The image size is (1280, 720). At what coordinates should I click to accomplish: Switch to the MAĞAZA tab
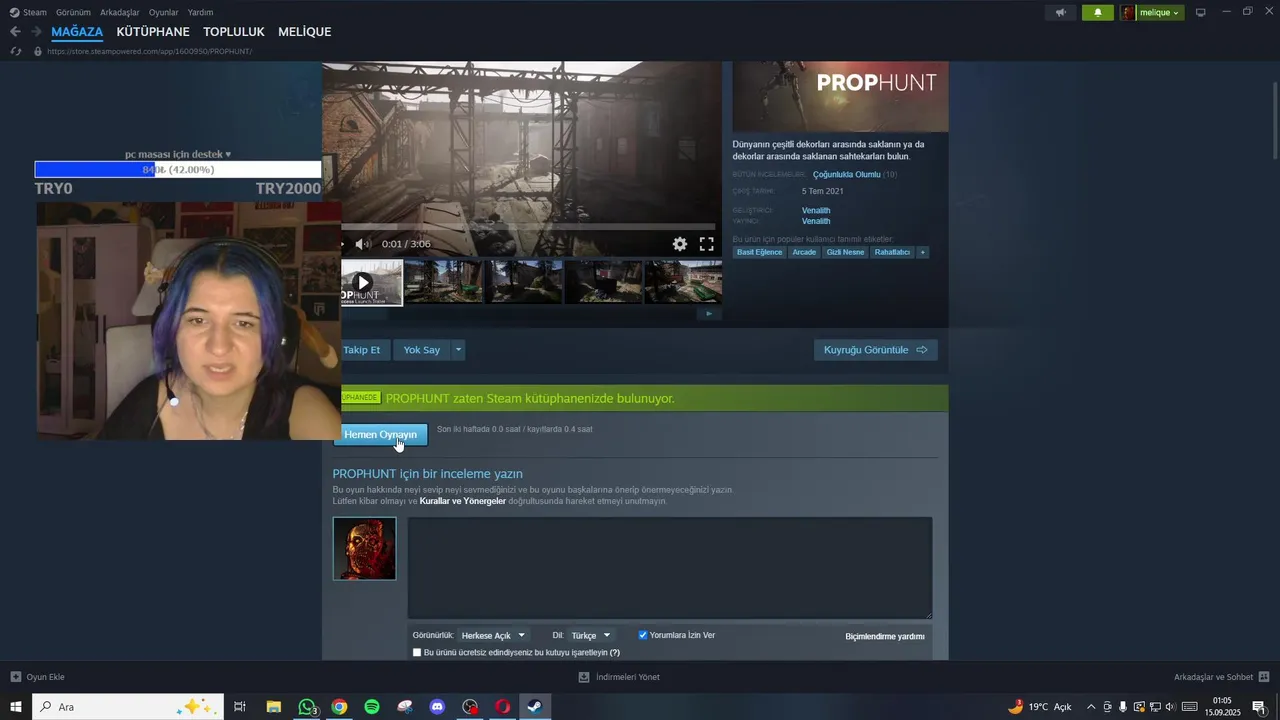coord(77,32)
